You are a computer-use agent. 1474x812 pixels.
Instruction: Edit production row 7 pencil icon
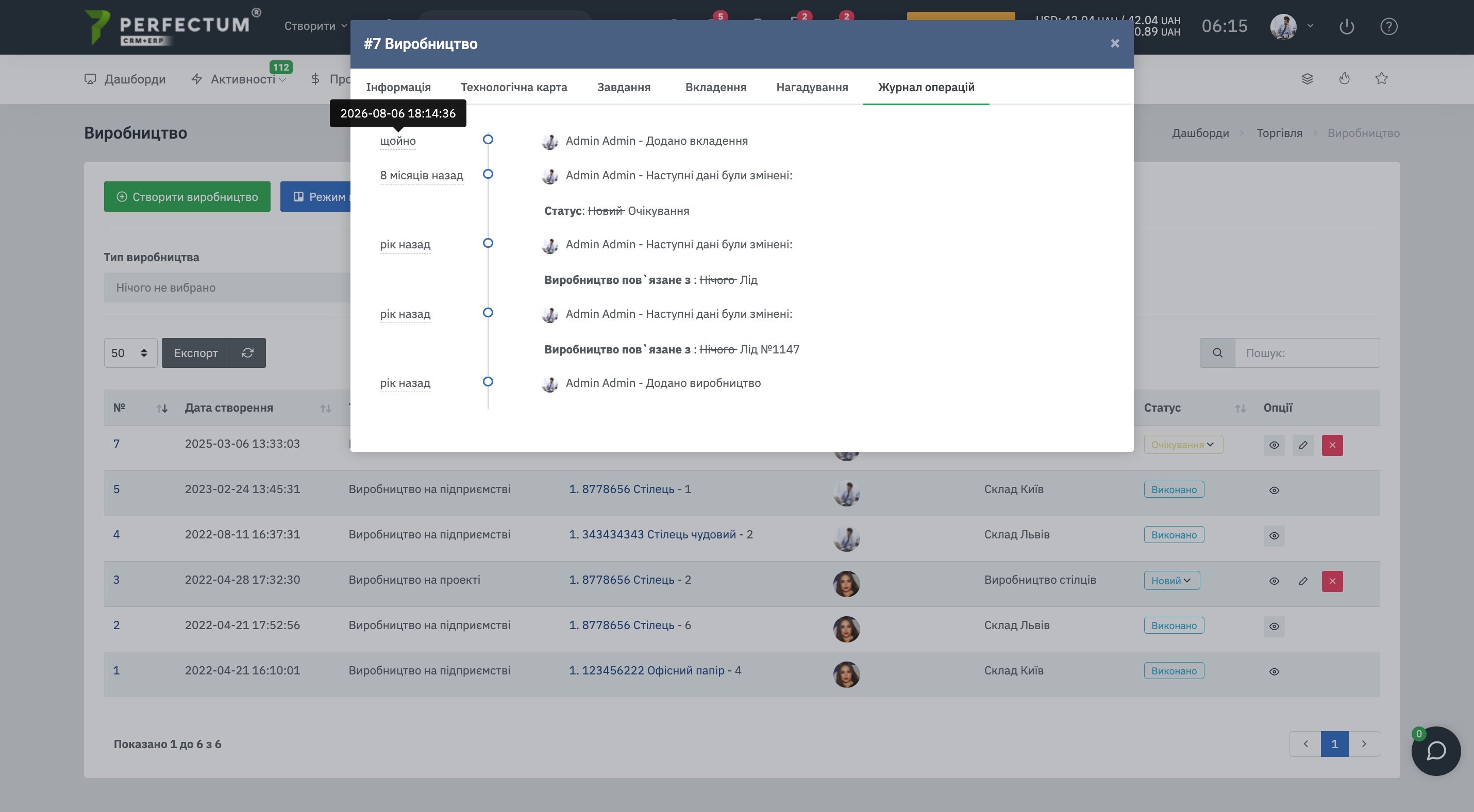1303,445
